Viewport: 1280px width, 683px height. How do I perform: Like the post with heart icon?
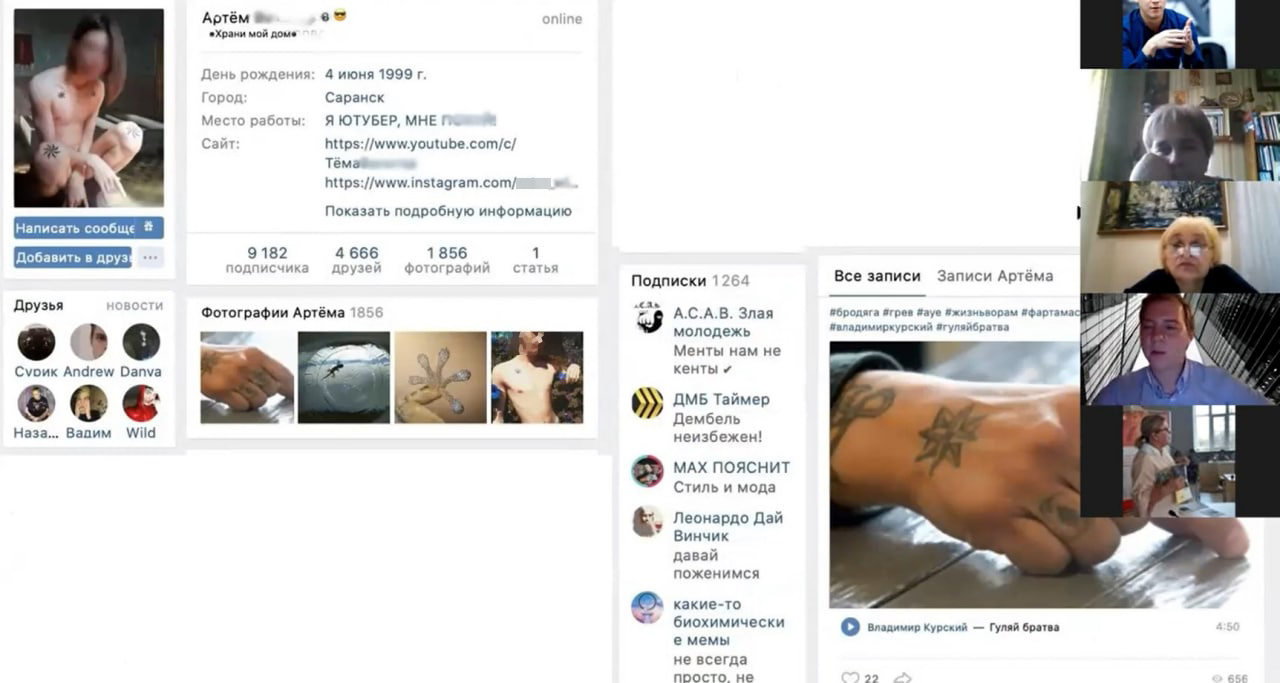click(x=850, y=678)
